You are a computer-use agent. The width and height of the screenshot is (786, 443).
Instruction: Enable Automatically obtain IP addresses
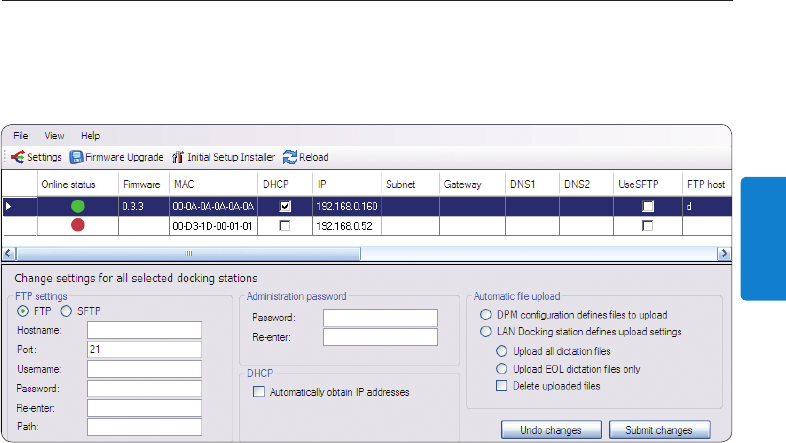(259, 393)
